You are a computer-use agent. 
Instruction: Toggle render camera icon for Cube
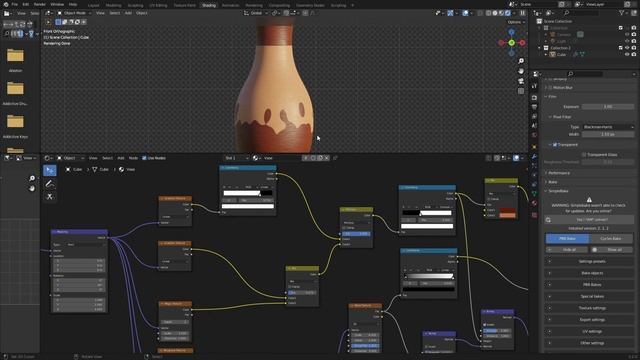tap(634, 54)
